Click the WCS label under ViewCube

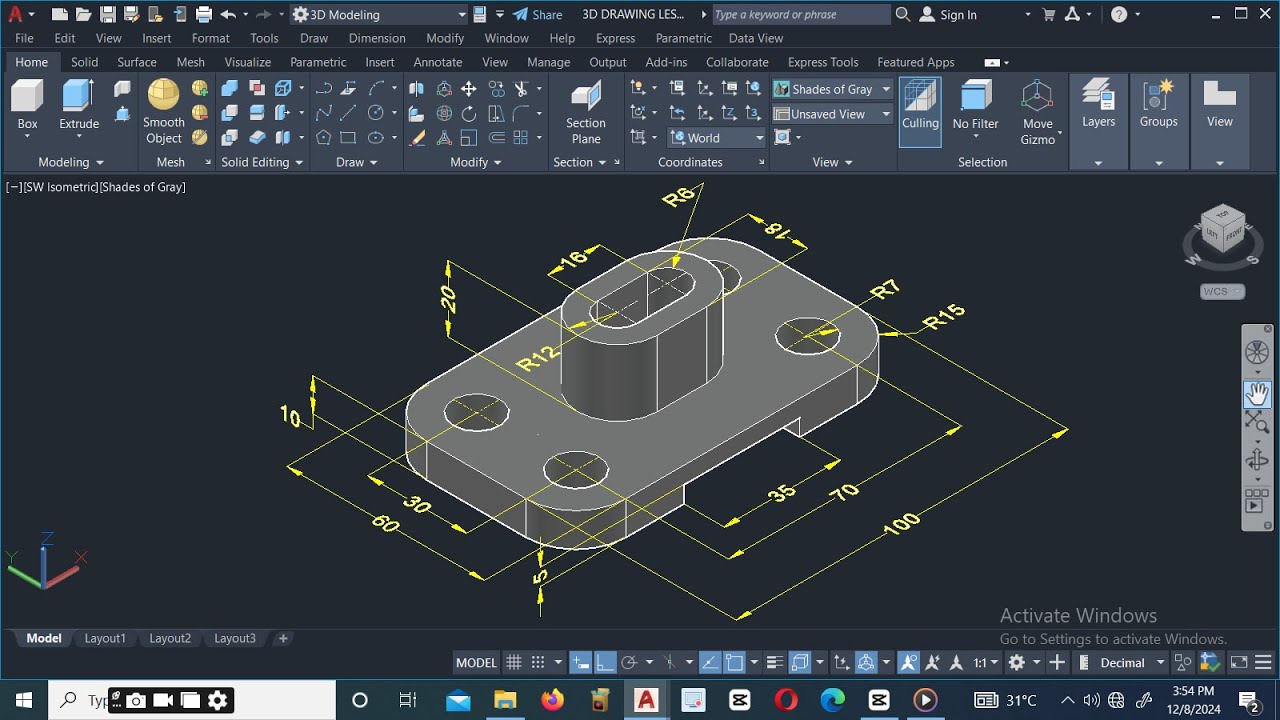click(x=1222, y=291)
